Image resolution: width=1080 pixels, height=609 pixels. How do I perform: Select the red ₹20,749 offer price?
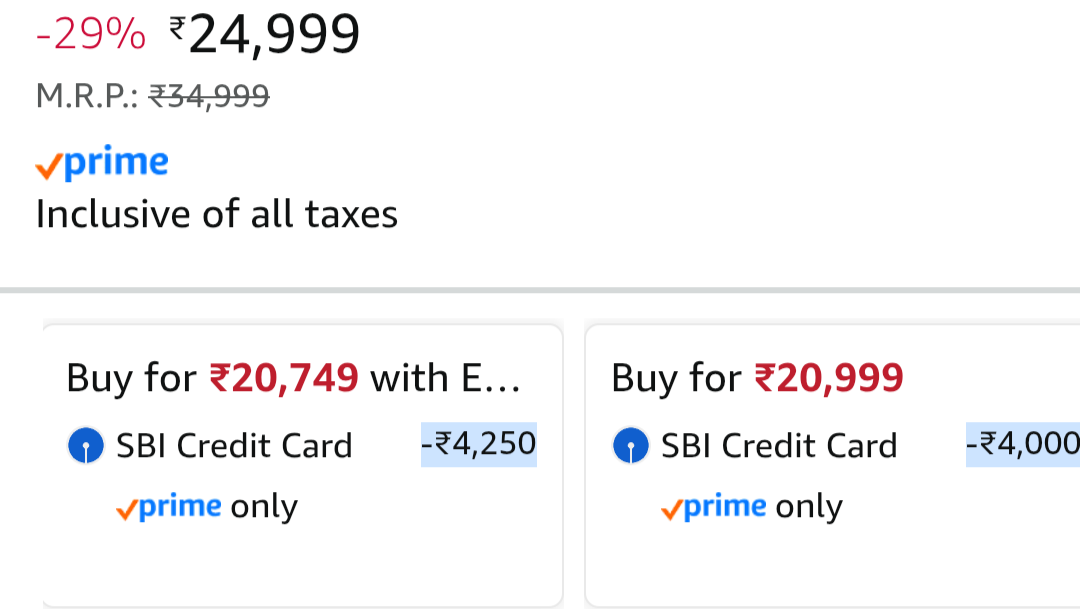[284, 378]
